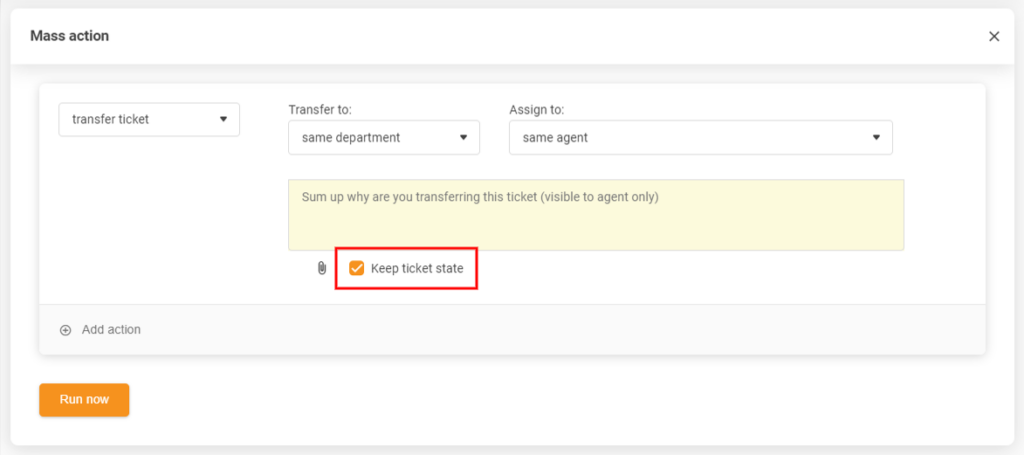Click the arrow on transfer ticket selector
Viewport: 1024px width, 455px height.
pyautogui.click(x=223, y=119)
